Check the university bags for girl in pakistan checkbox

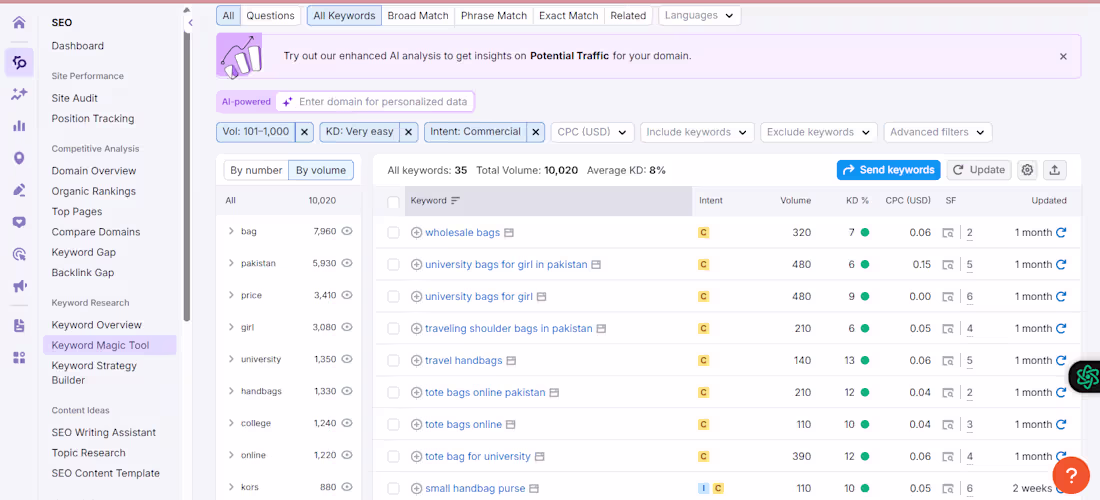tap(394, 264)
